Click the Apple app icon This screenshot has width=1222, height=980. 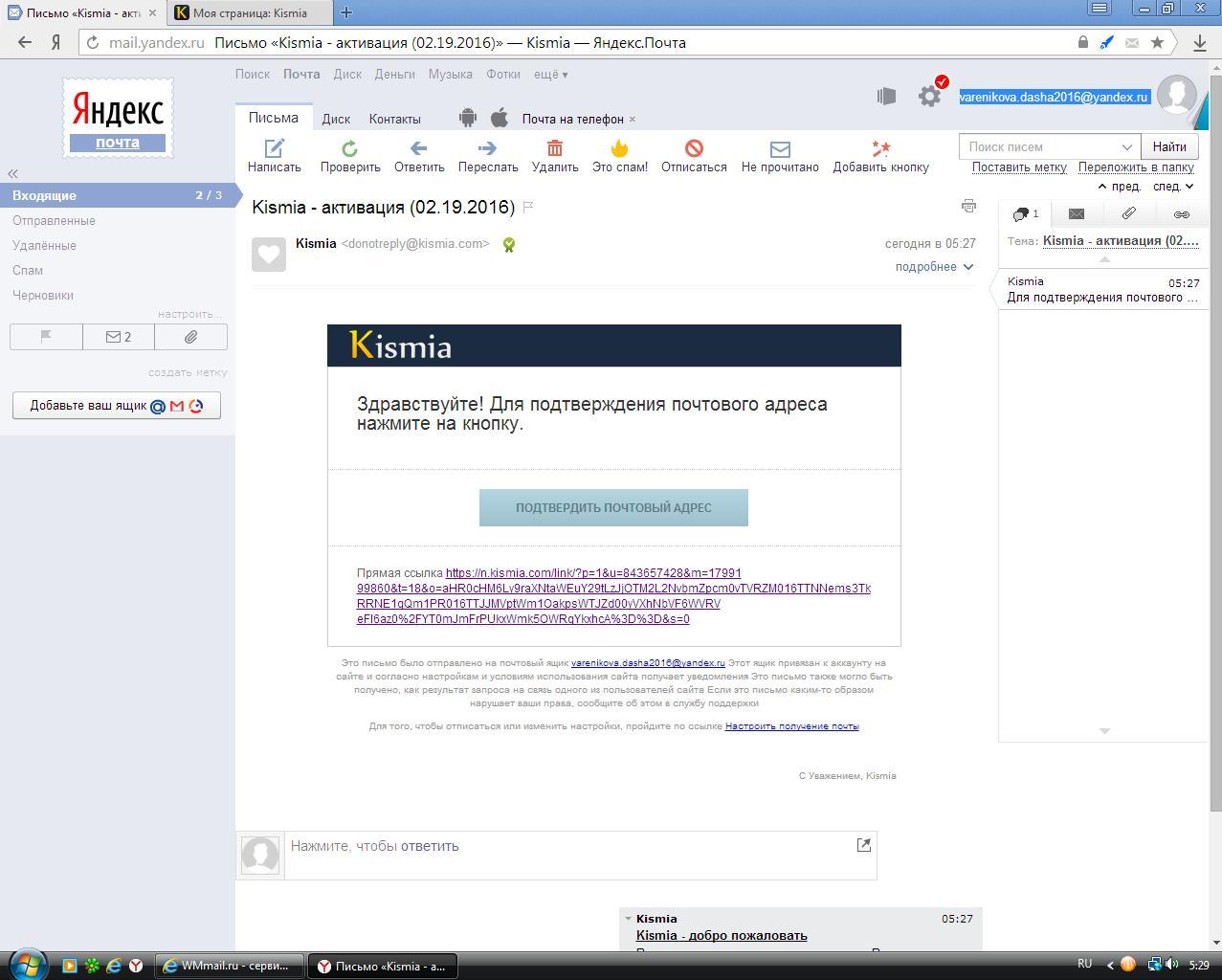[x=499, y=118]
